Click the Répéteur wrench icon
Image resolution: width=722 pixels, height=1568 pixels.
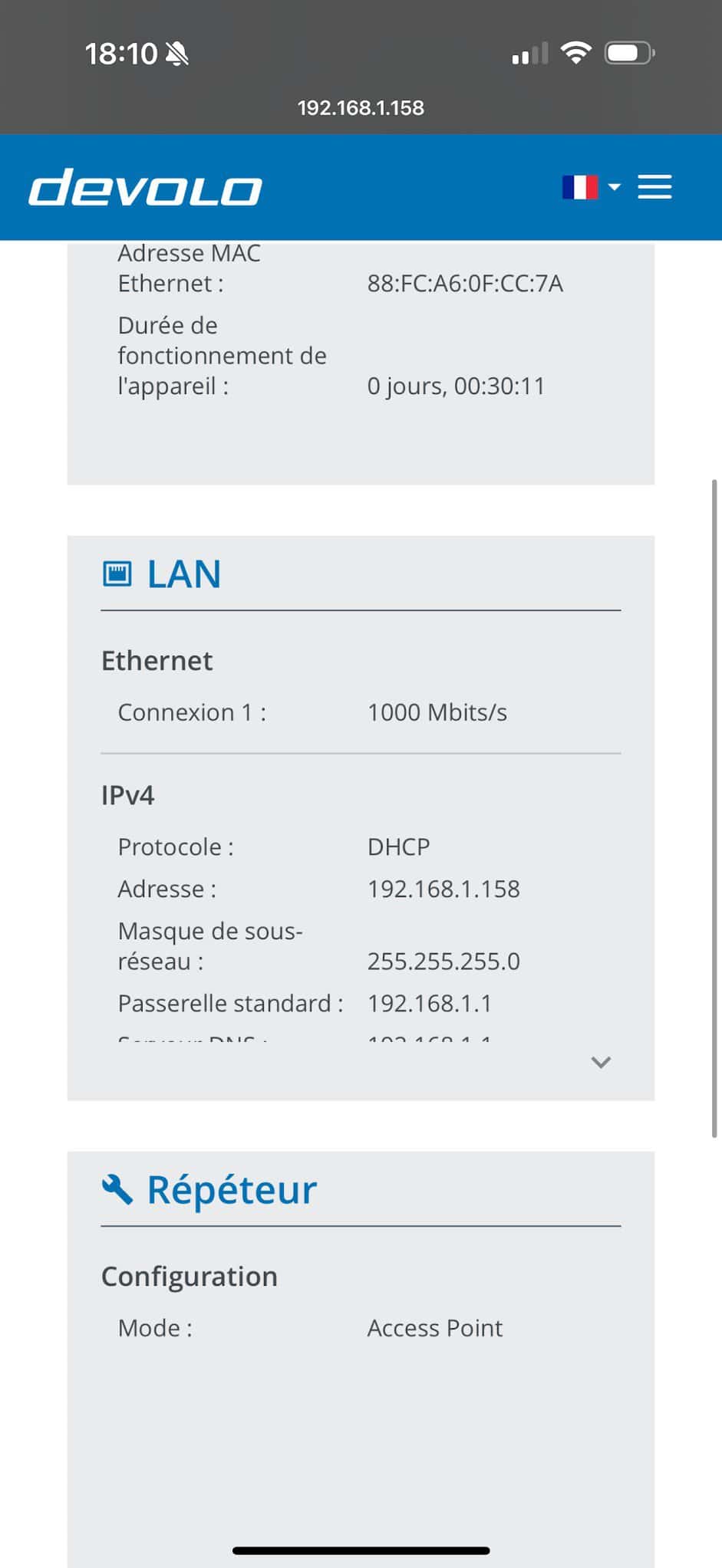[117, 1189]
